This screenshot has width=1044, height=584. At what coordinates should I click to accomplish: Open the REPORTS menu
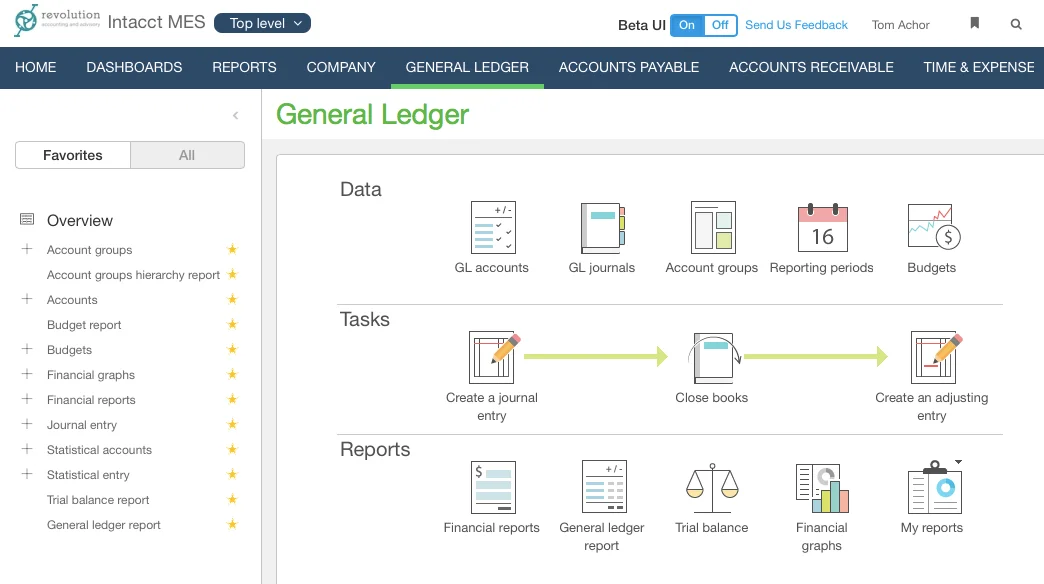(x=244, y=67)
